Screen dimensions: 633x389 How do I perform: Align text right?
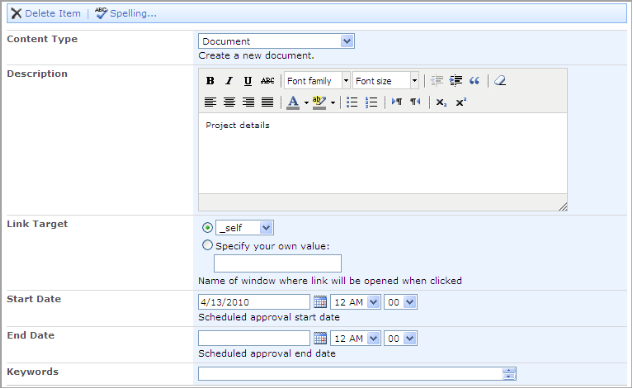[x=248, y=102]
